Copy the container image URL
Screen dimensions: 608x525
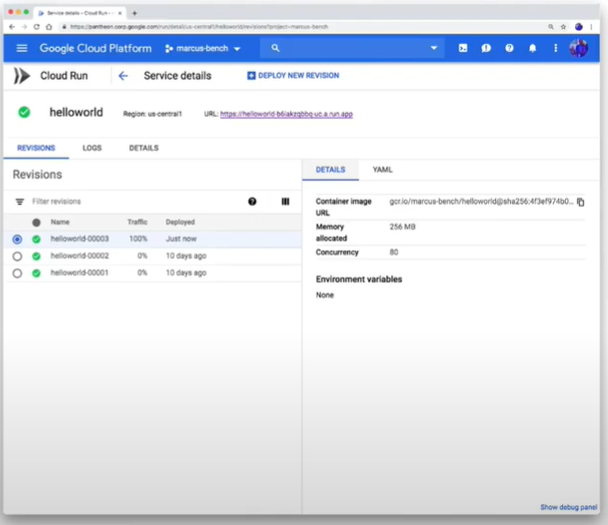pos(580,202)
